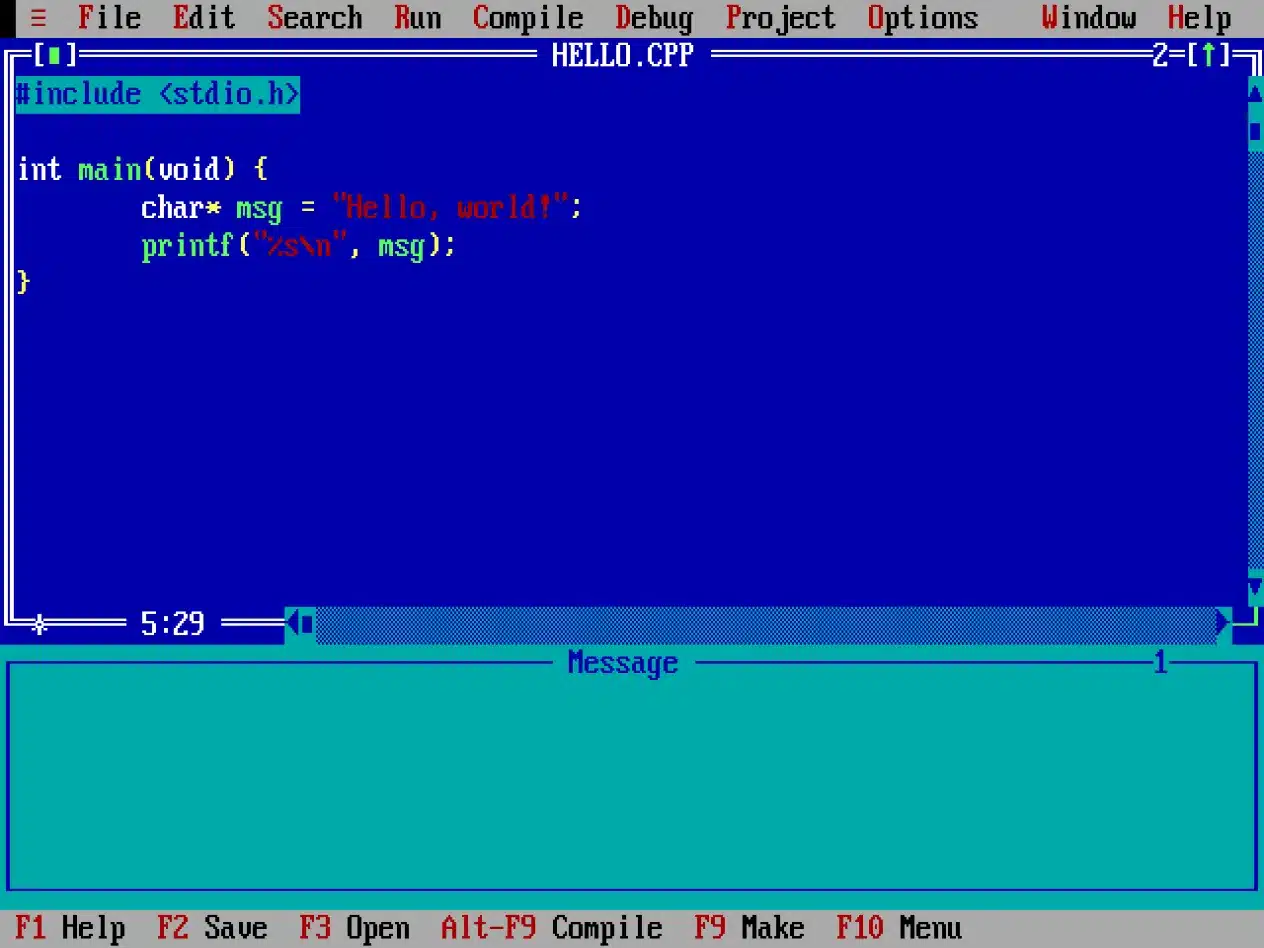Screen dimensions: 1264x948
Task: Click the closing brace of main
Action: pyautogui.click(x=24, y=283)
